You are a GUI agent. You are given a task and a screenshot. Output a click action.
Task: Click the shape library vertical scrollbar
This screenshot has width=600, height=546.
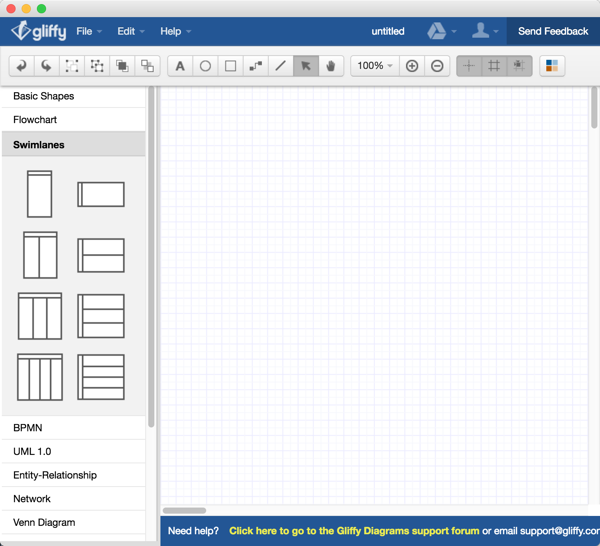coord(151,257)
